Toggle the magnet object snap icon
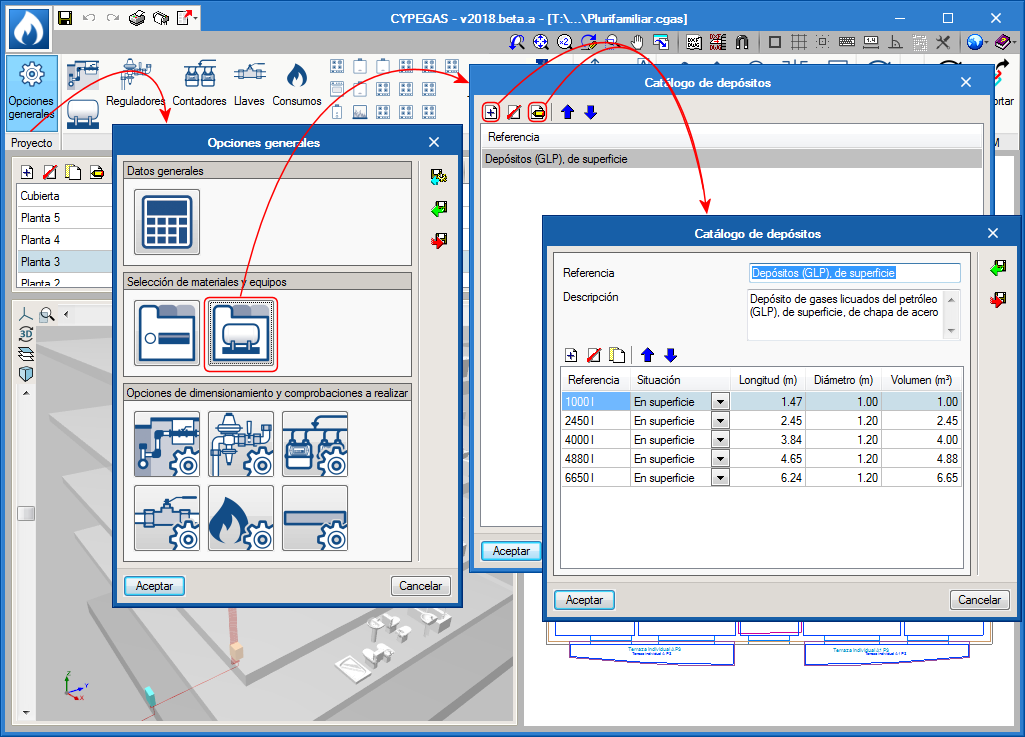Viewport: 1025px width, 737px height. tap(742, 43)
